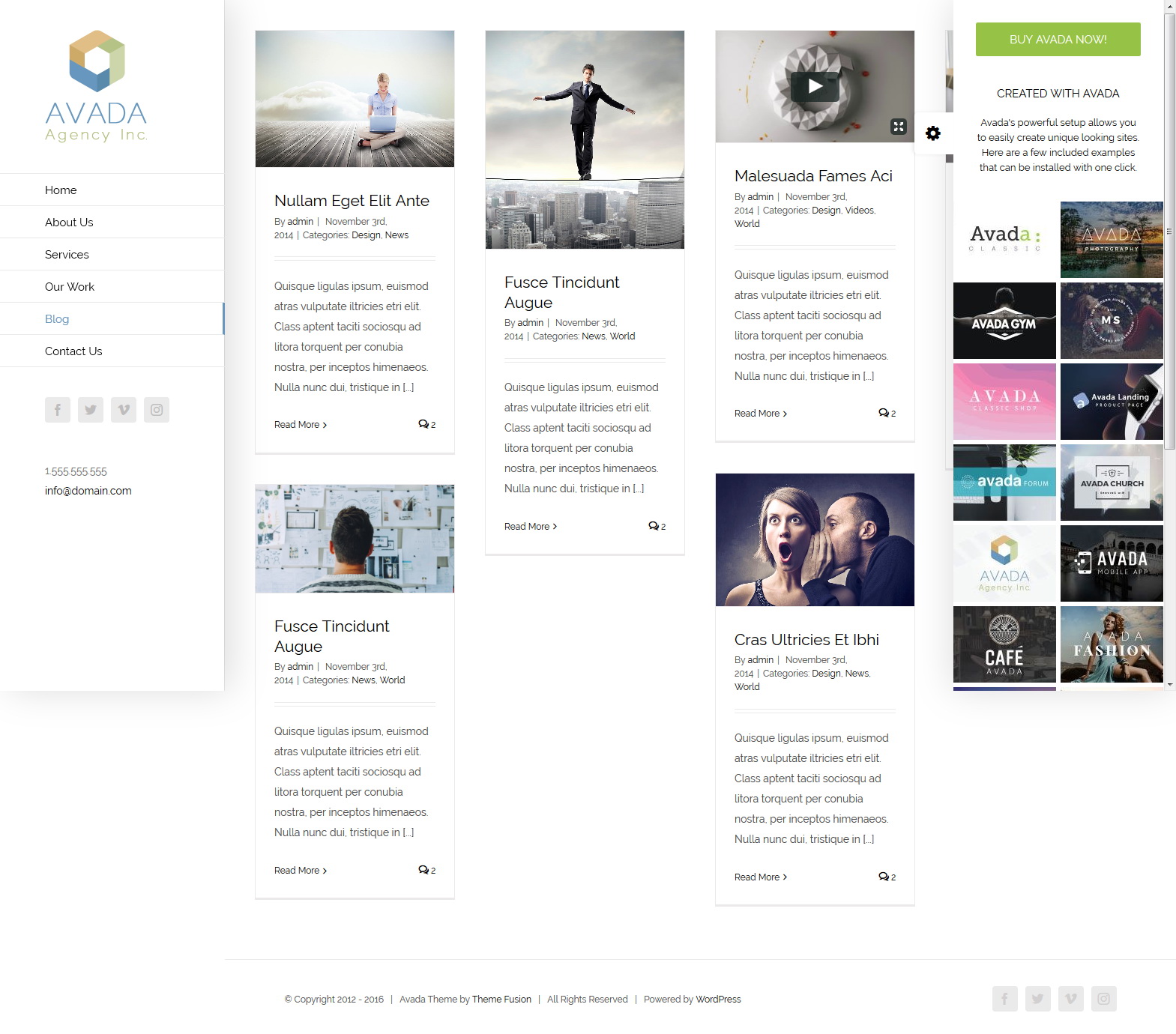Screen dimensions: 1176x1034
Task: Click the Vimeo icon in the sidebar
Action: point(124,410)
